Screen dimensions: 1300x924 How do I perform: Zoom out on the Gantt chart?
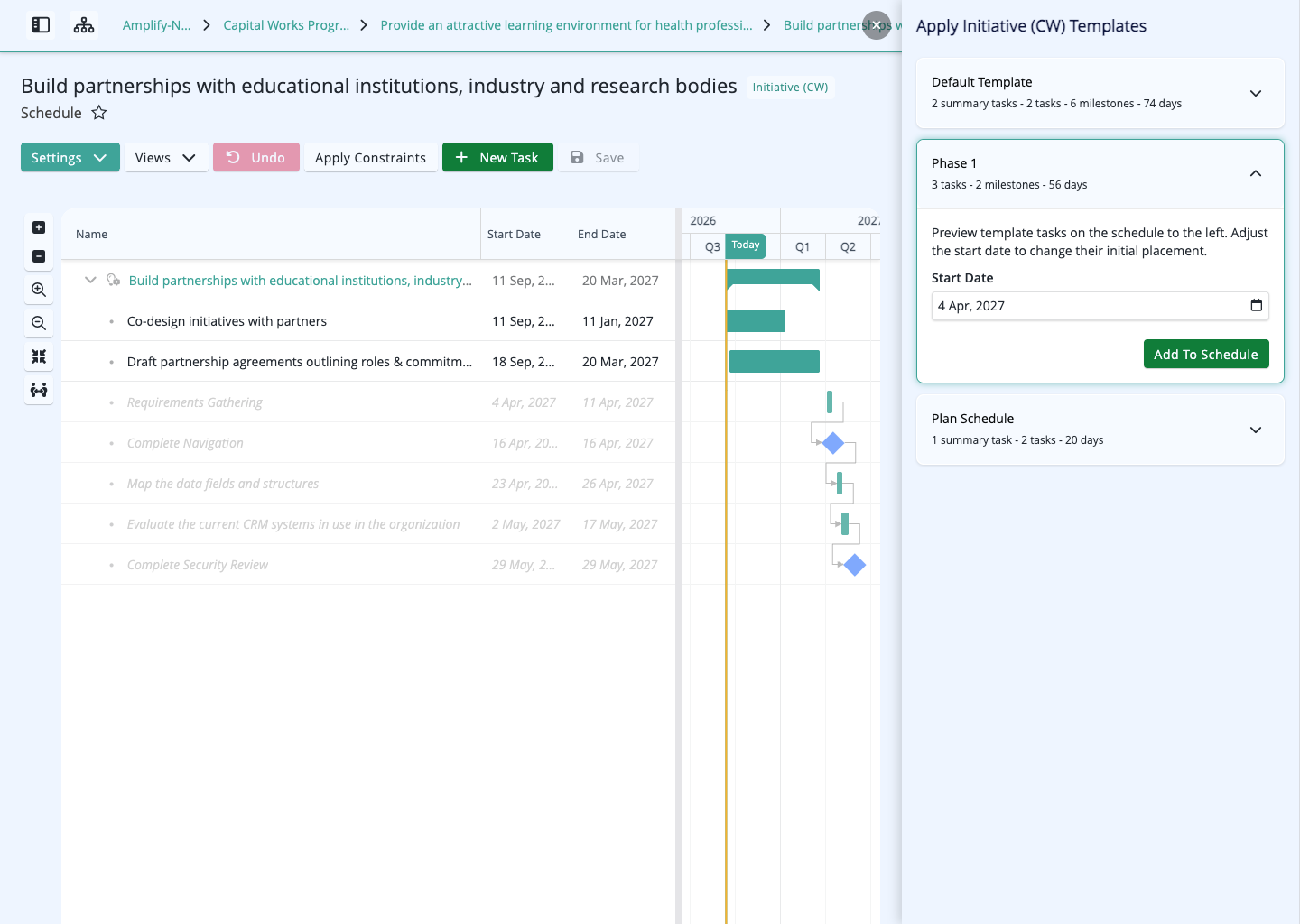(x=39, y=323)
